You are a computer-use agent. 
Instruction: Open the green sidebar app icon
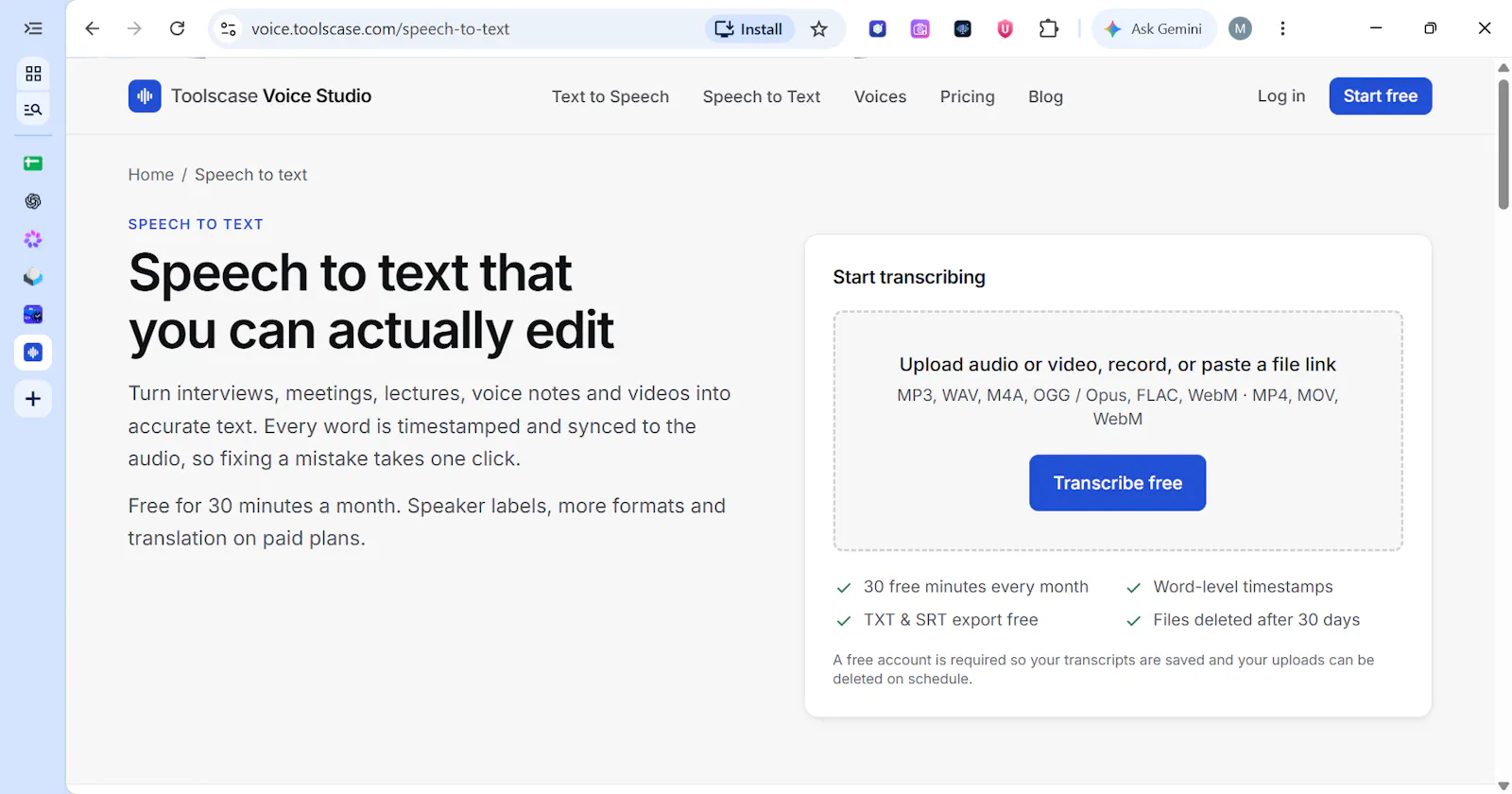(x=33, y=164)
